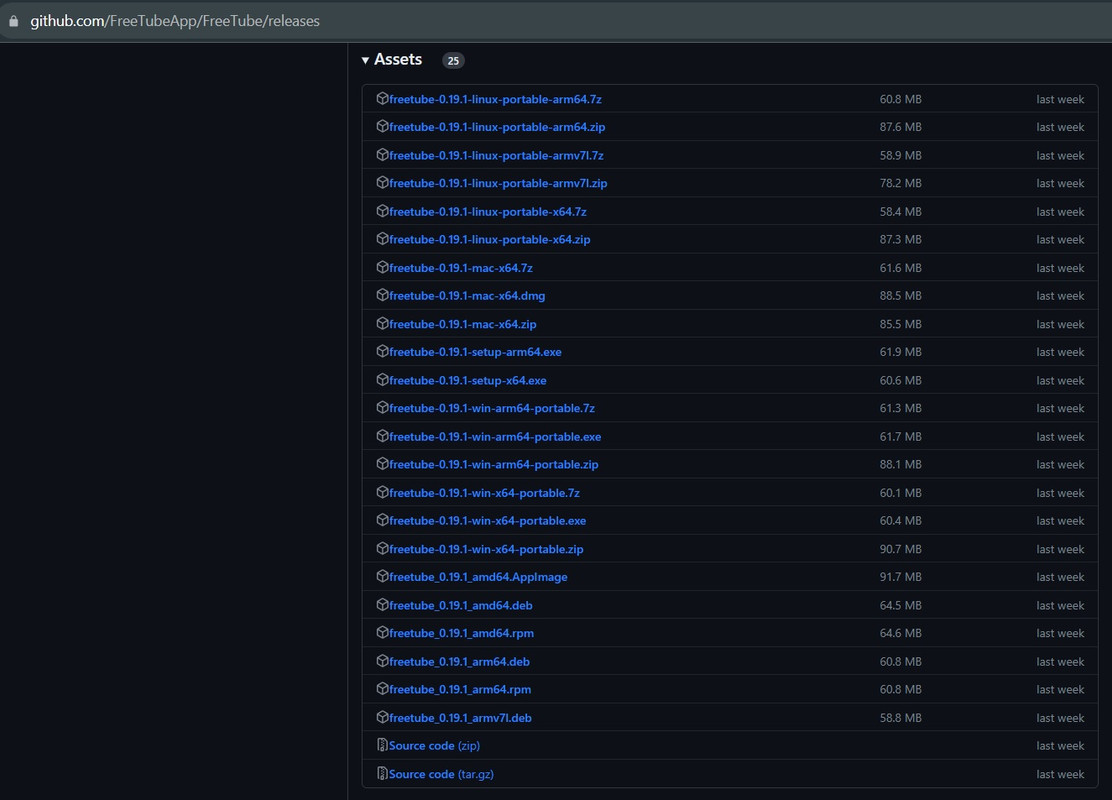This screenshot has width=1112, height=800.
Task: Download freetube-0.19.1-mac-x64.zip
Action: tap(462, 323)
